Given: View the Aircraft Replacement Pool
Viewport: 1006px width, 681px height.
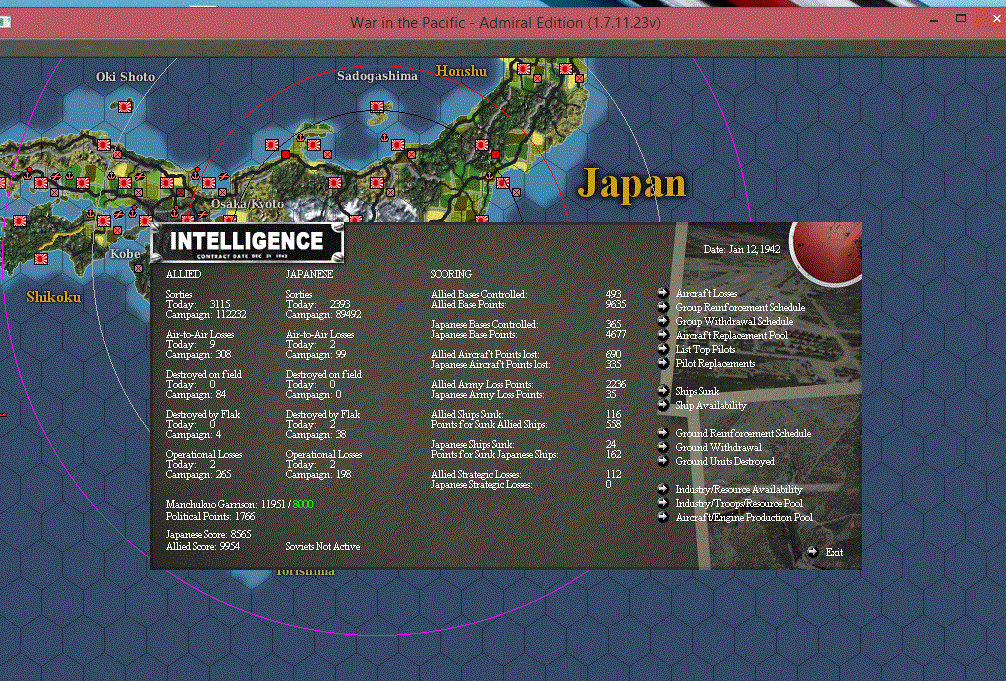Looking at the screenshot, I should (731, 336).
